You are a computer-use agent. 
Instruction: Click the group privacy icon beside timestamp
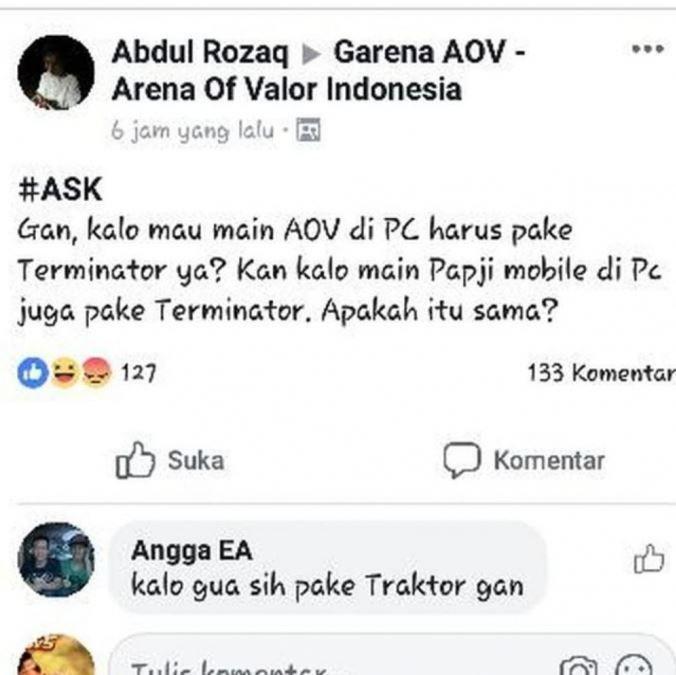coord(308,129)
